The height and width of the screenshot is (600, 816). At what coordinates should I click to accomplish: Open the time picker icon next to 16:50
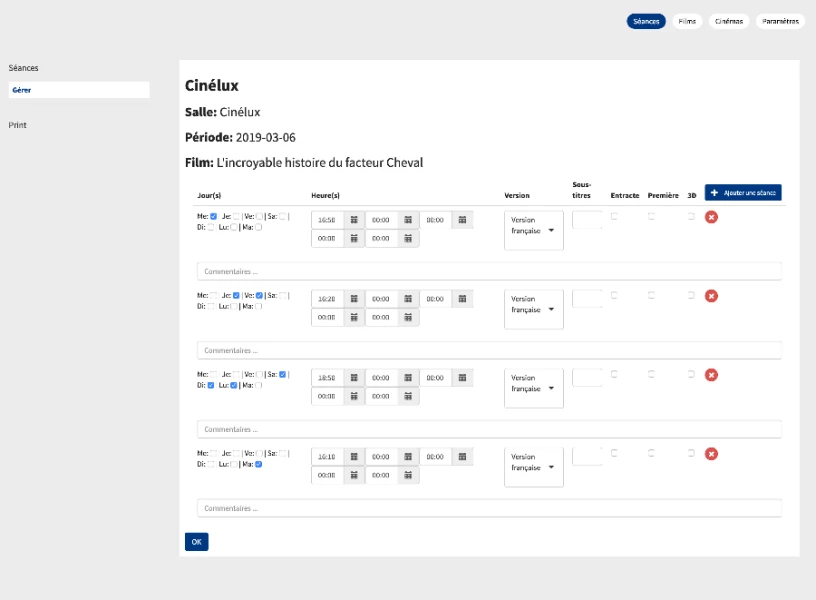coord(354,220)
